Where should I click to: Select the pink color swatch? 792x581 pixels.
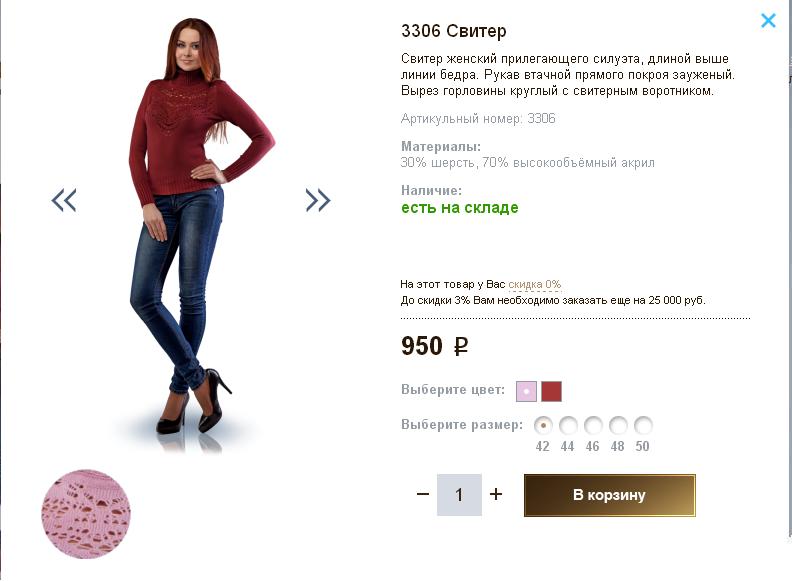click(526, 391)
